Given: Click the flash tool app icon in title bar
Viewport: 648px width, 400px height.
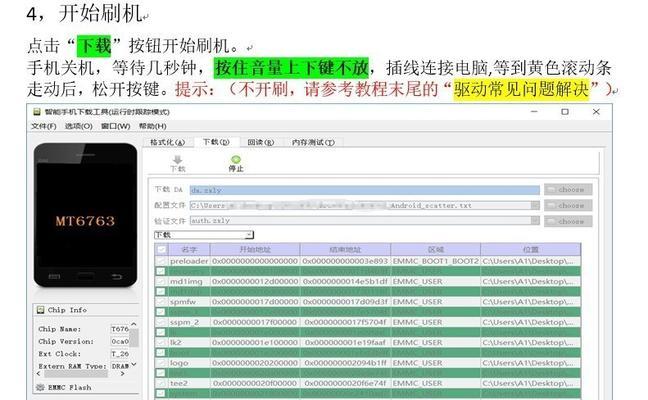Looking at the screenshot, I should [37, 112].
